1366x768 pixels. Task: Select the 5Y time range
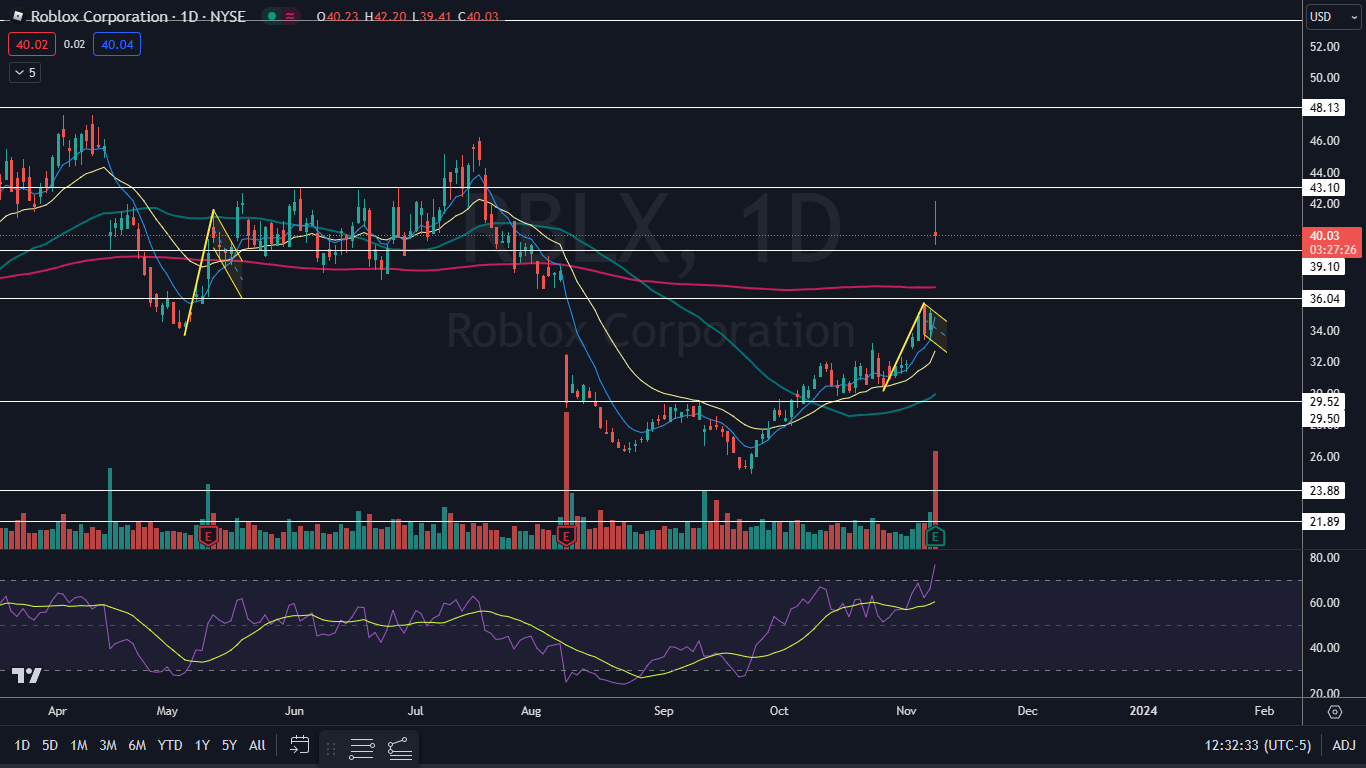[x=229, y=745]
